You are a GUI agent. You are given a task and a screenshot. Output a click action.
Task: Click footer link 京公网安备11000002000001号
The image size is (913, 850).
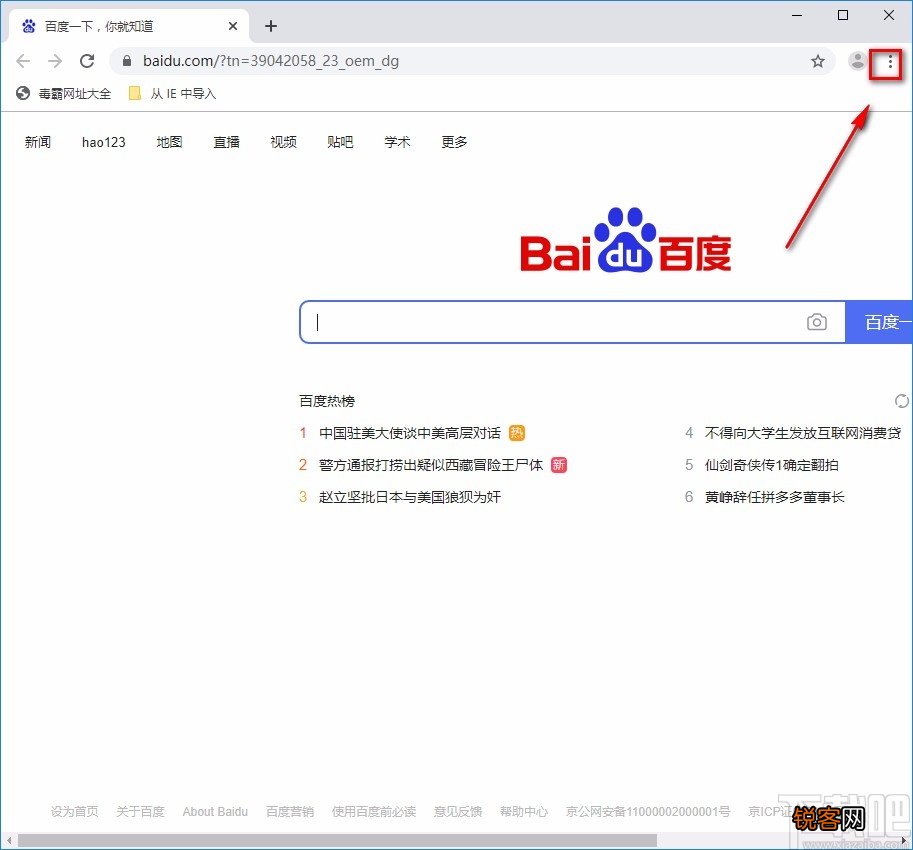point(648,812)
